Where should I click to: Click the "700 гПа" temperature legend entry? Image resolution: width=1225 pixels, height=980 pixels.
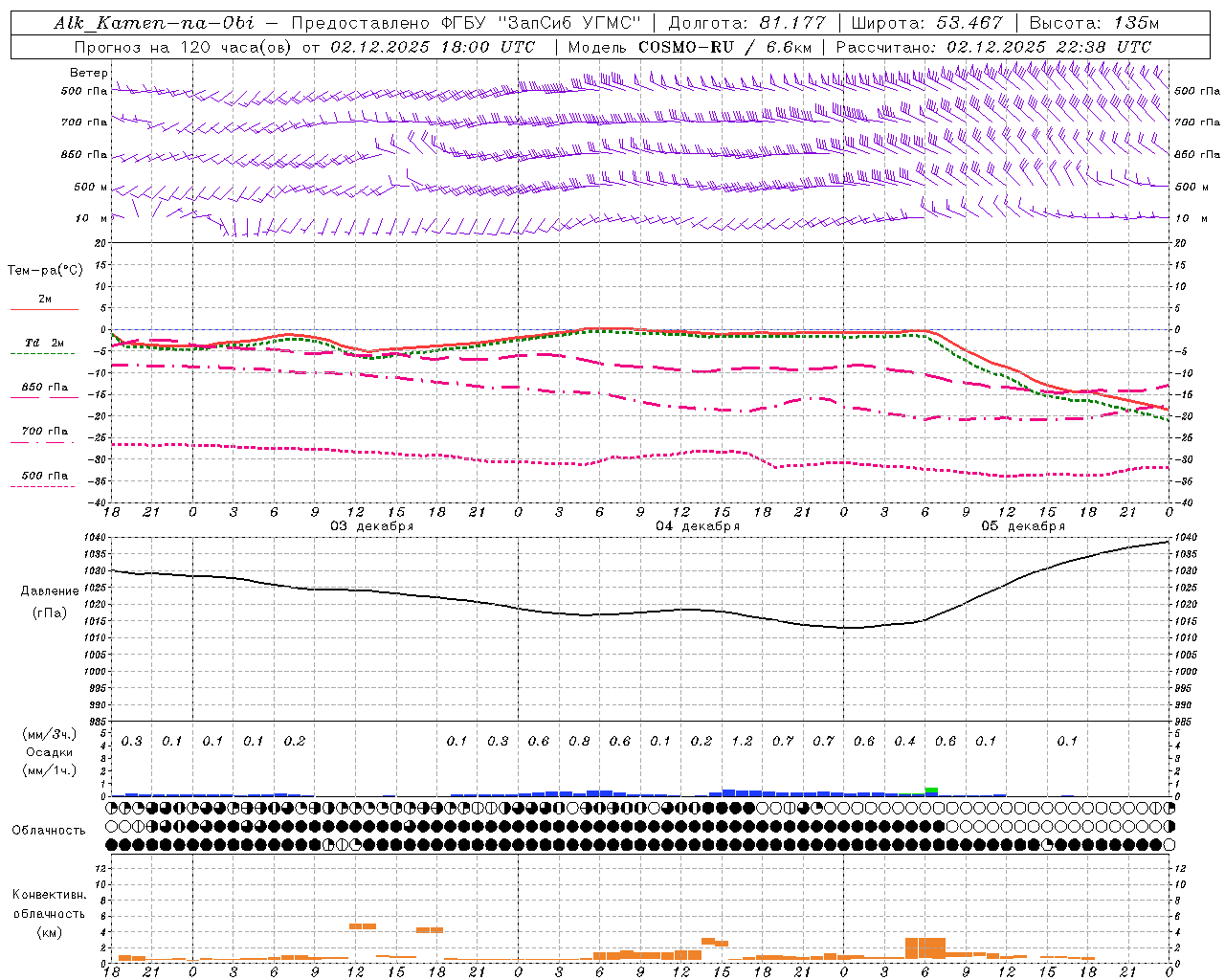(x=45, y=432)
